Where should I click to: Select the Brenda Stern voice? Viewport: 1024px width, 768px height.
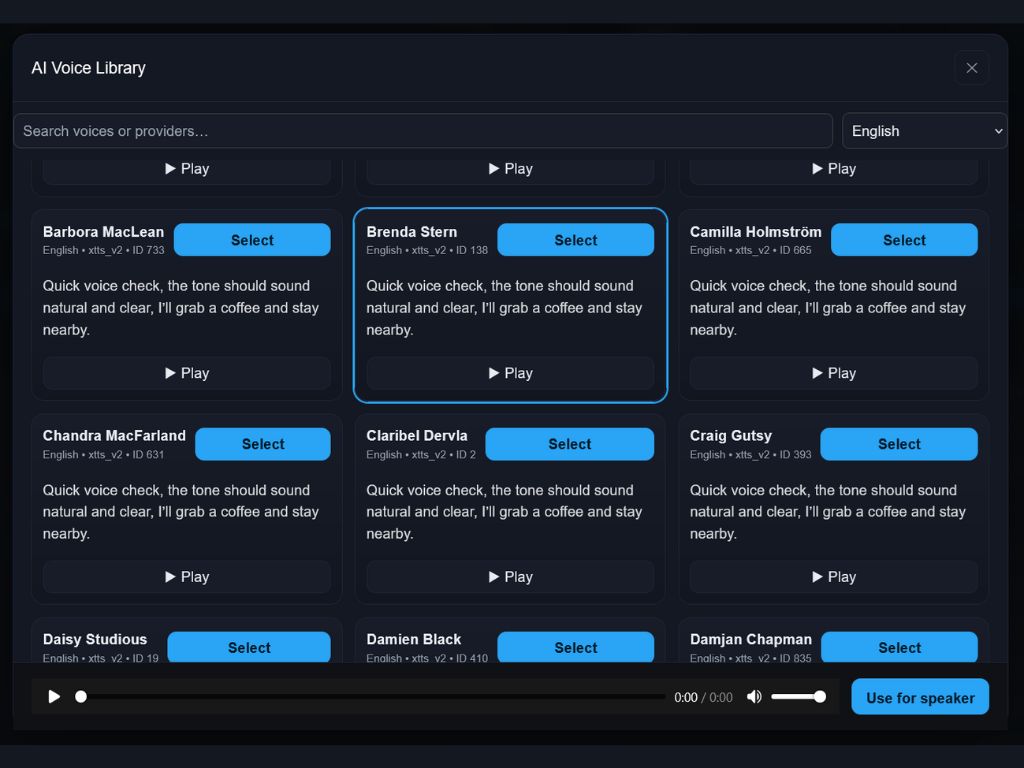[x=575, y=239]
